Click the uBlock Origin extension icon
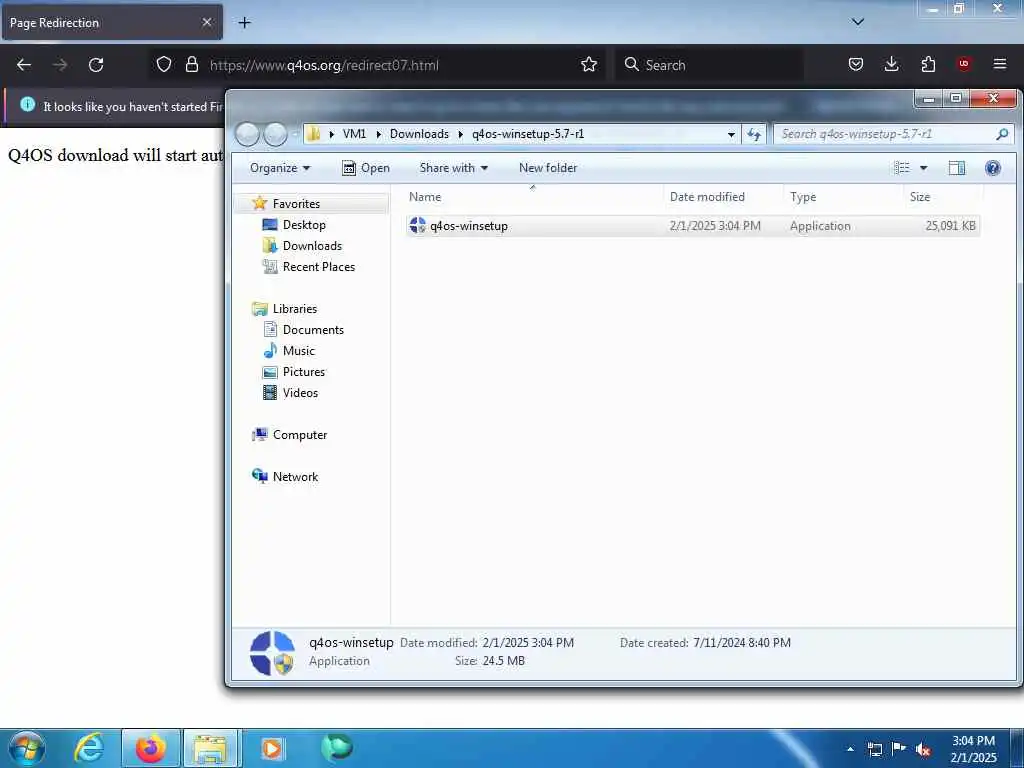 coord(964,65)
